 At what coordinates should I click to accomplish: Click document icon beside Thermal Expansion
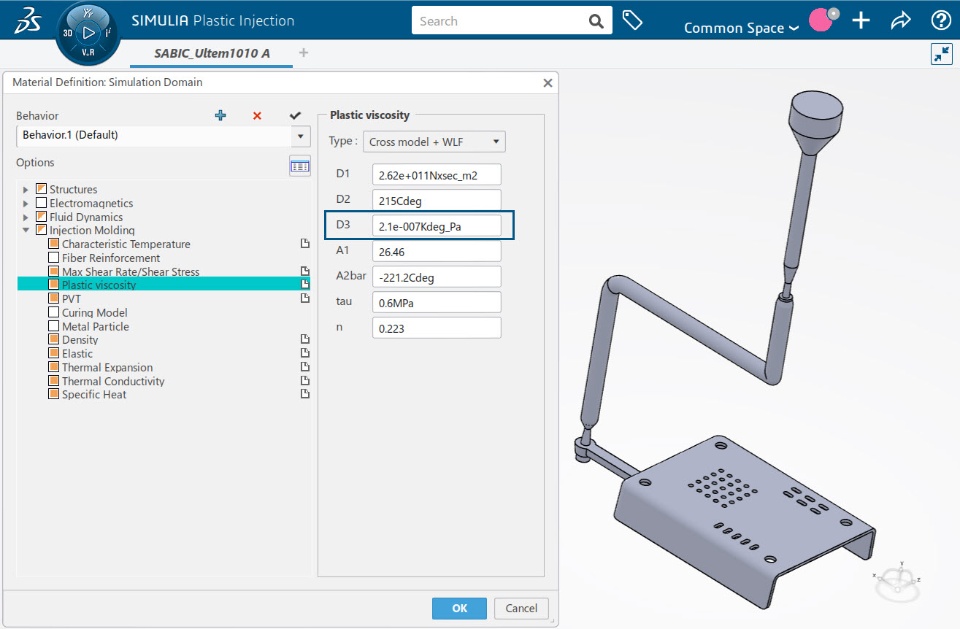tap(305, 367)
